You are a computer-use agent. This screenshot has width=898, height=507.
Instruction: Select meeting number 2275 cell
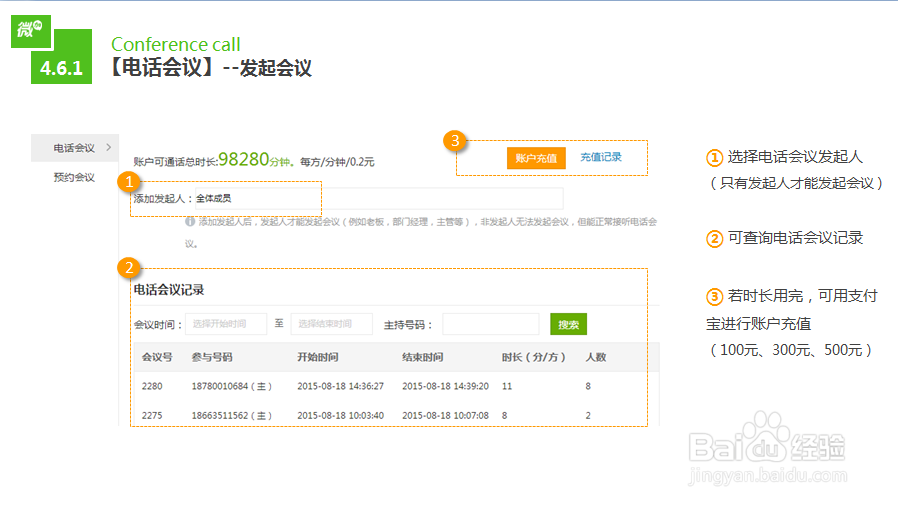(x=152, y=415)
